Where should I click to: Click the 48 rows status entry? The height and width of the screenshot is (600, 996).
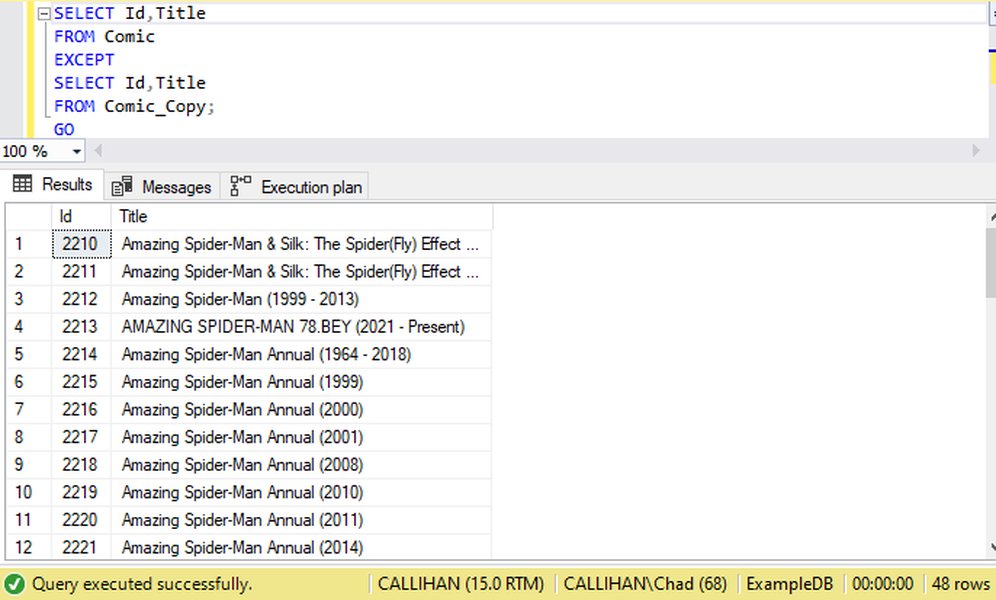point(960,583)
